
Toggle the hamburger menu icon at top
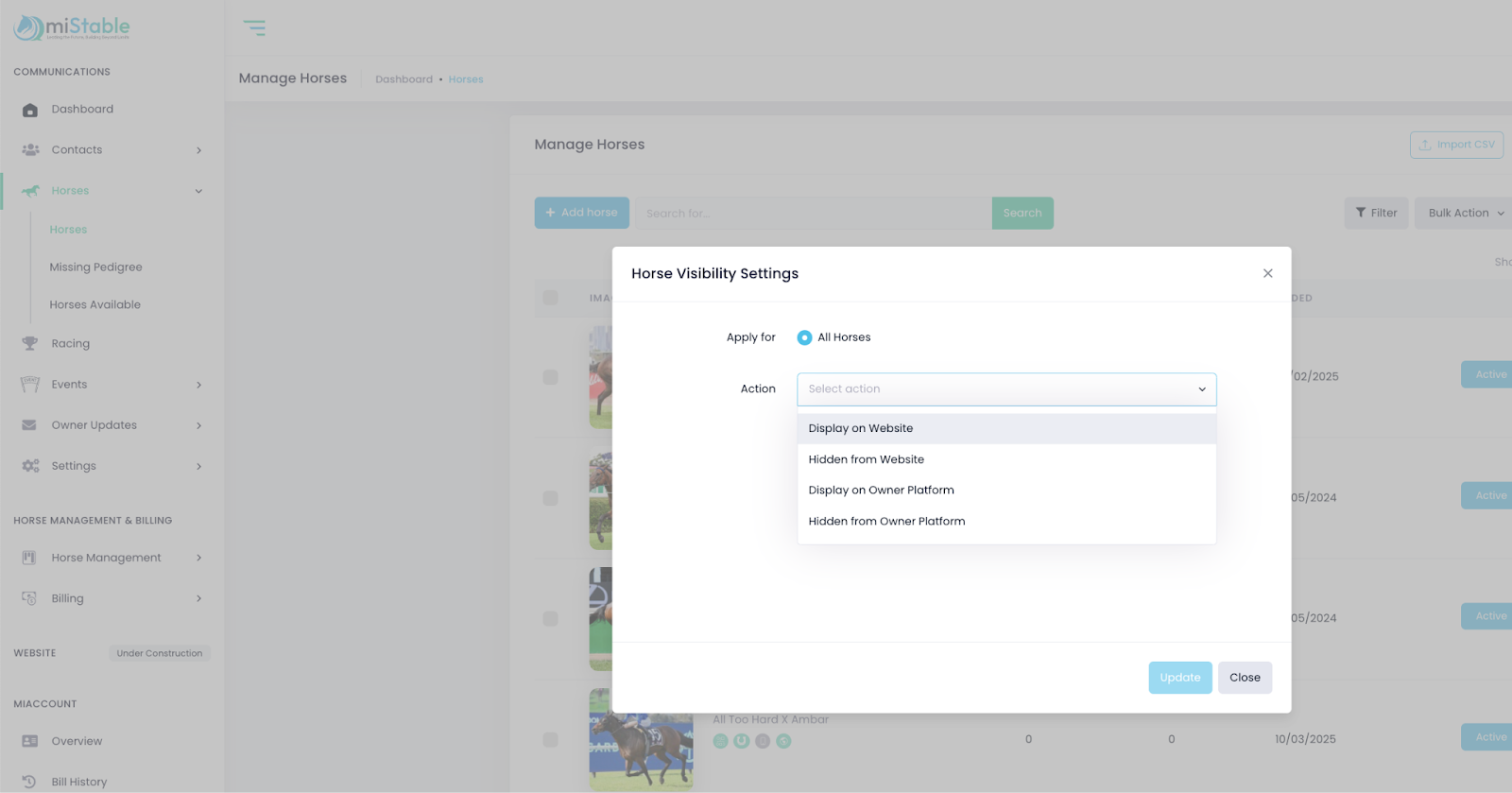[254, 28]
